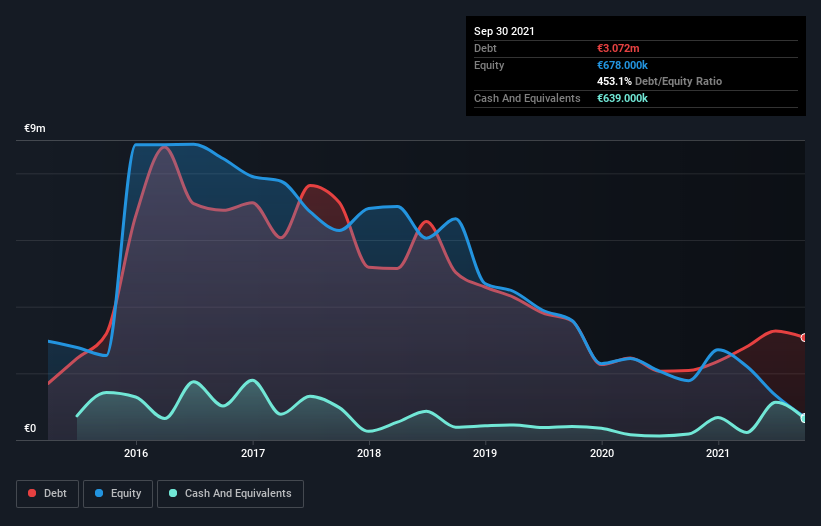This screenshot has height=526, width=821.
Task: Click the teal Cash And Equivalents legend dot
Action: tap(173, 493)
